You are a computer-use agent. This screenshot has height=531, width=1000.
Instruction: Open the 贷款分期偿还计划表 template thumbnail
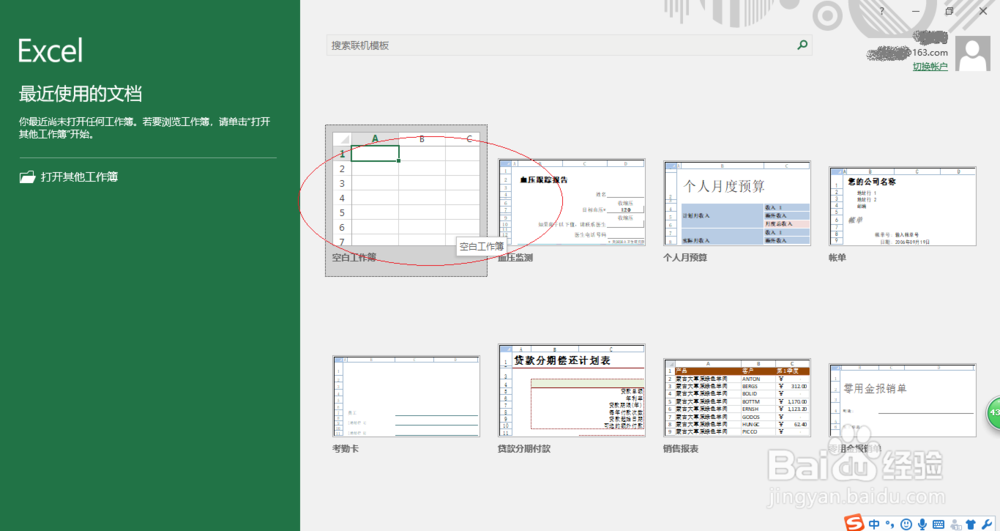(572, 391)
